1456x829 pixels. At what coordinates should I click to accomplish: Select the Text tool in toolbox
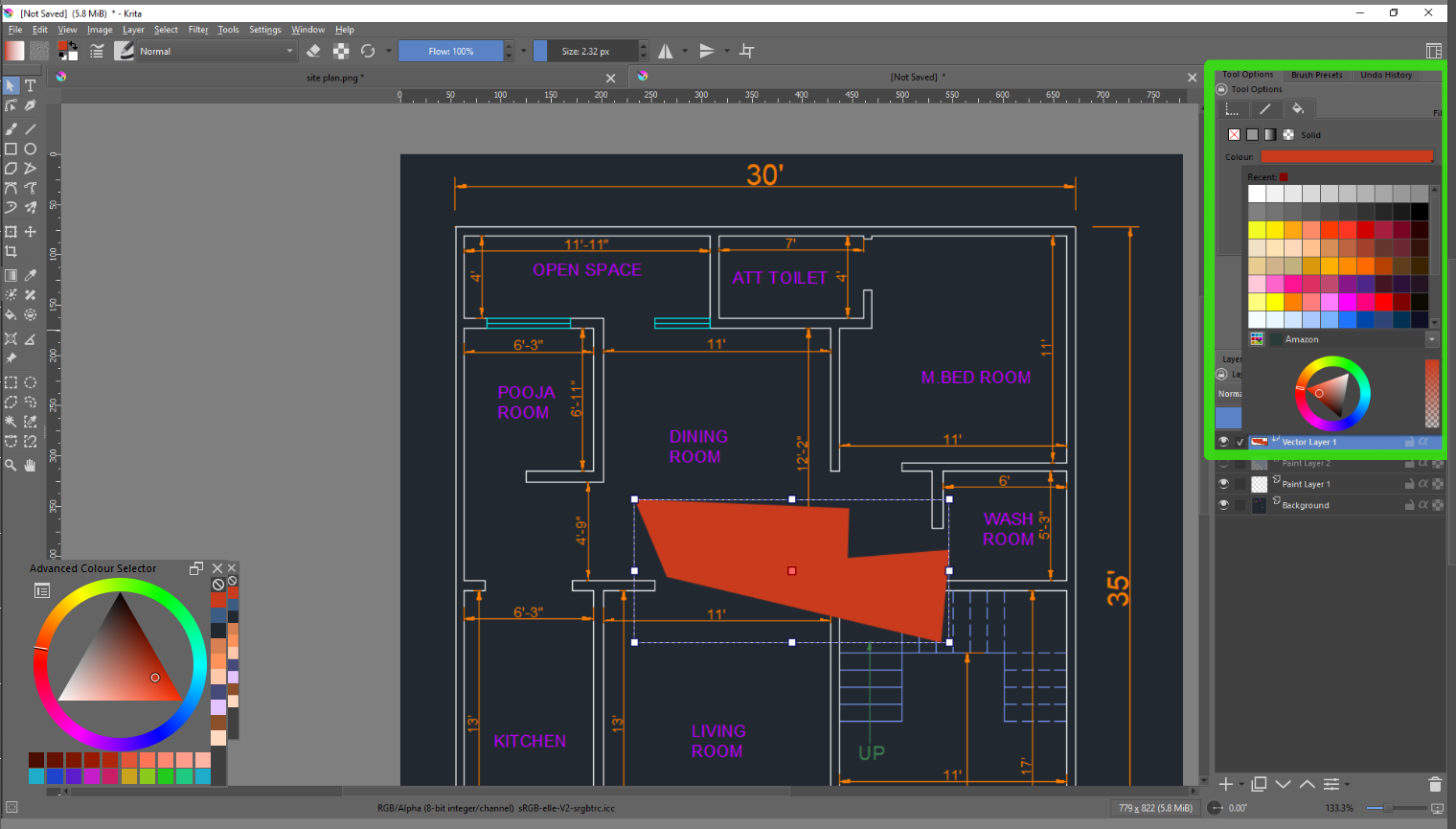31,85
